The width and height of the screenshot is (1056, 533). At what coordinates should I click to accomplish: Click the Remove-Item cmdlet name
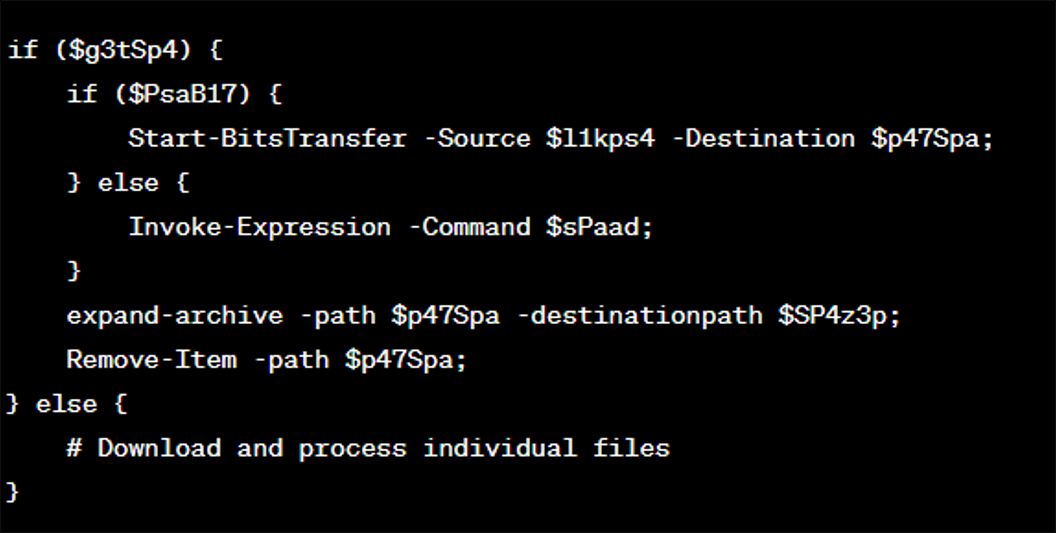[151, 360]
